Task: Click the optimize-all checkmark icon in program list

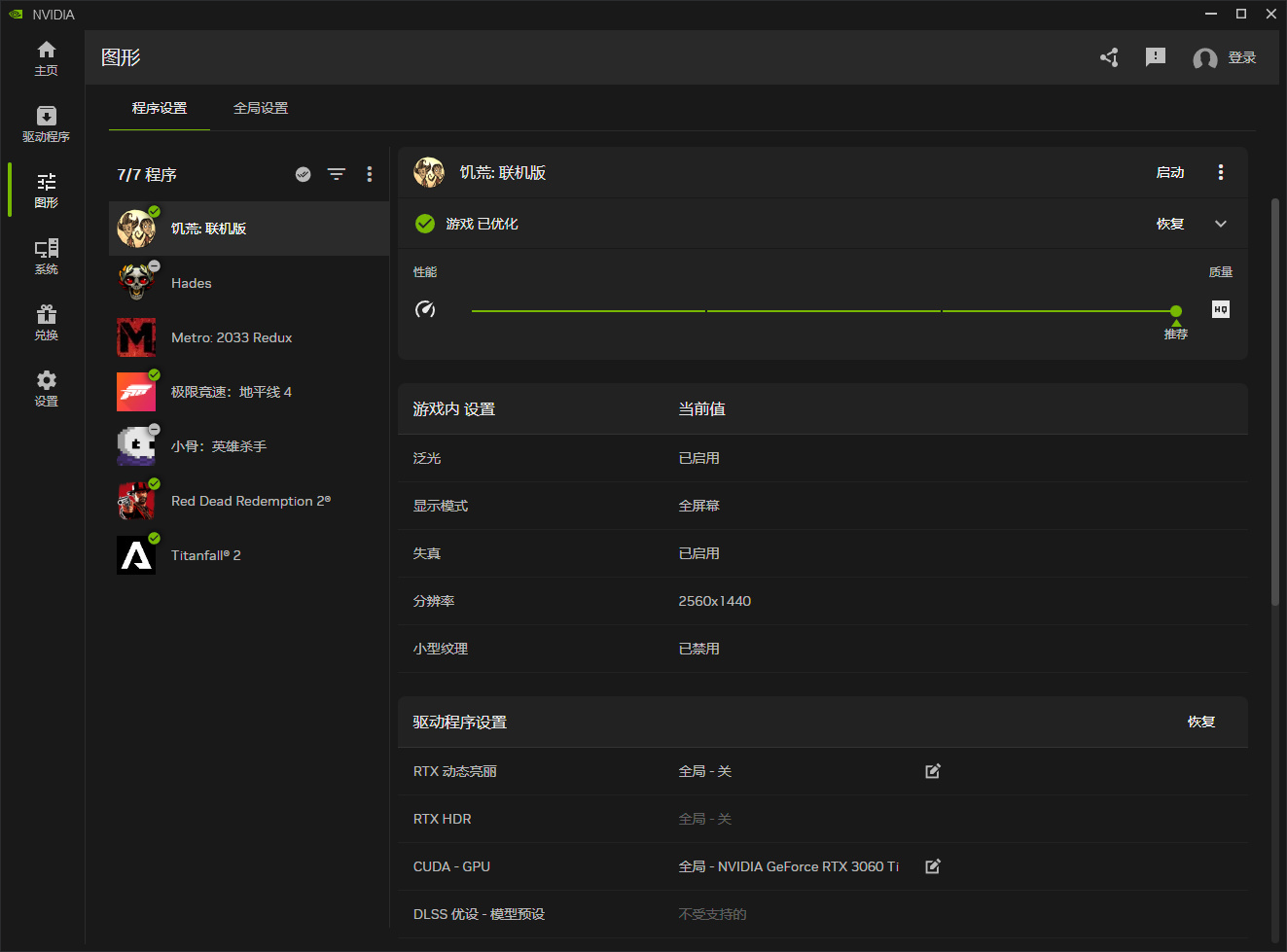Action: pos(304,174)
